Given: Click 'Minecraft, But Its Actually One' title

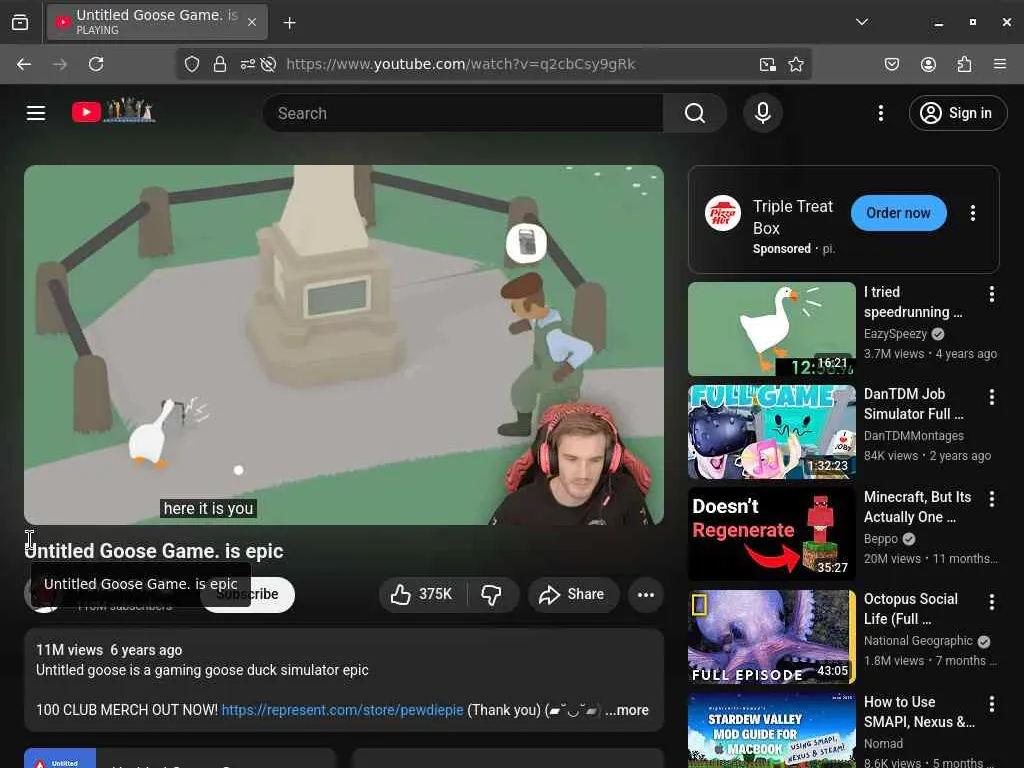Looking at the screenshot, I should click(917, 507).
